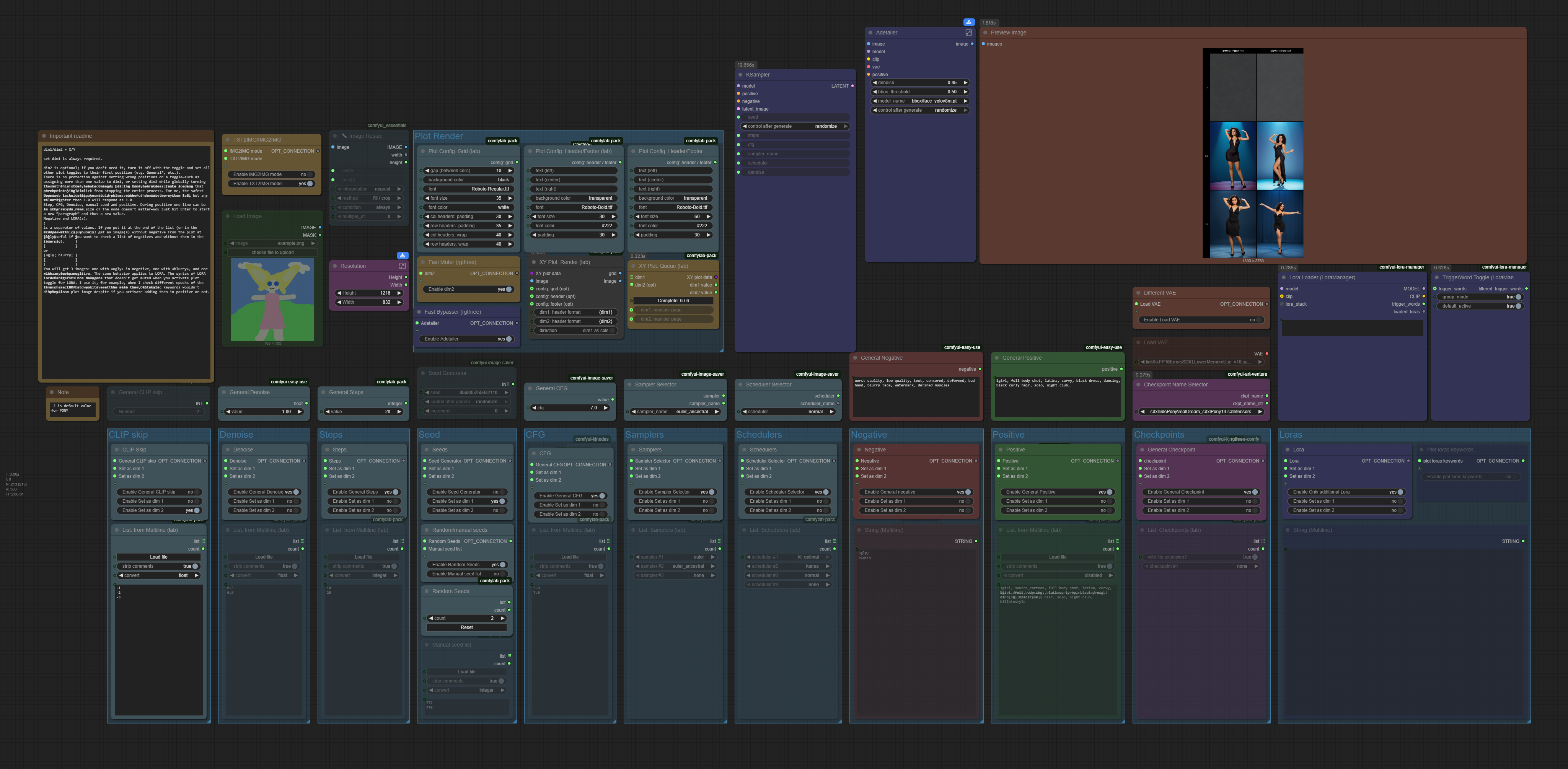The width and height of the screenshot is (1568, 769).
Task: Click Resolution node's expand subgraph icon
Action: pos(403,266)
